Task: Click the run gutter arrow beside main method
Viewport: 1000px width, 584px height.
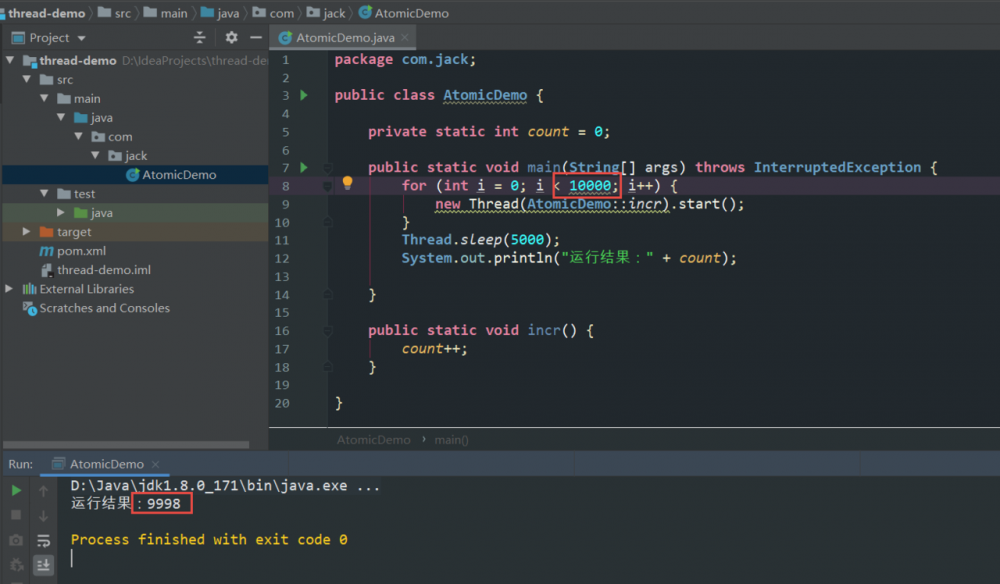Action: point(305,167)
